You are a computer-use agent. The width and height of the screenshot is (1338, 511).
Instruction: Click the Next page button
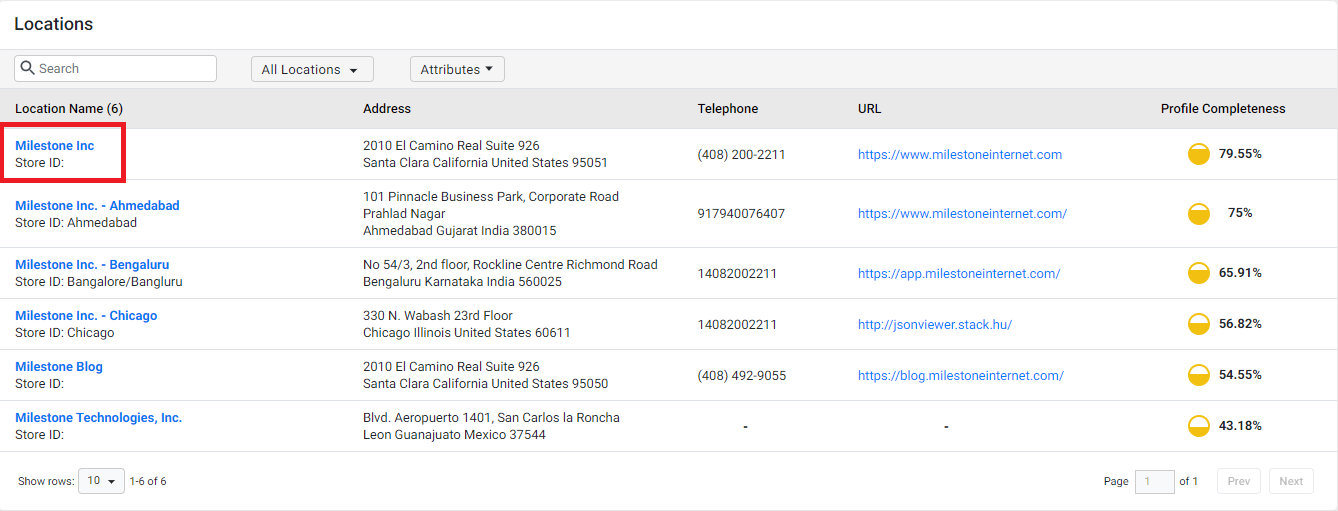click(x=1291, y=481)
